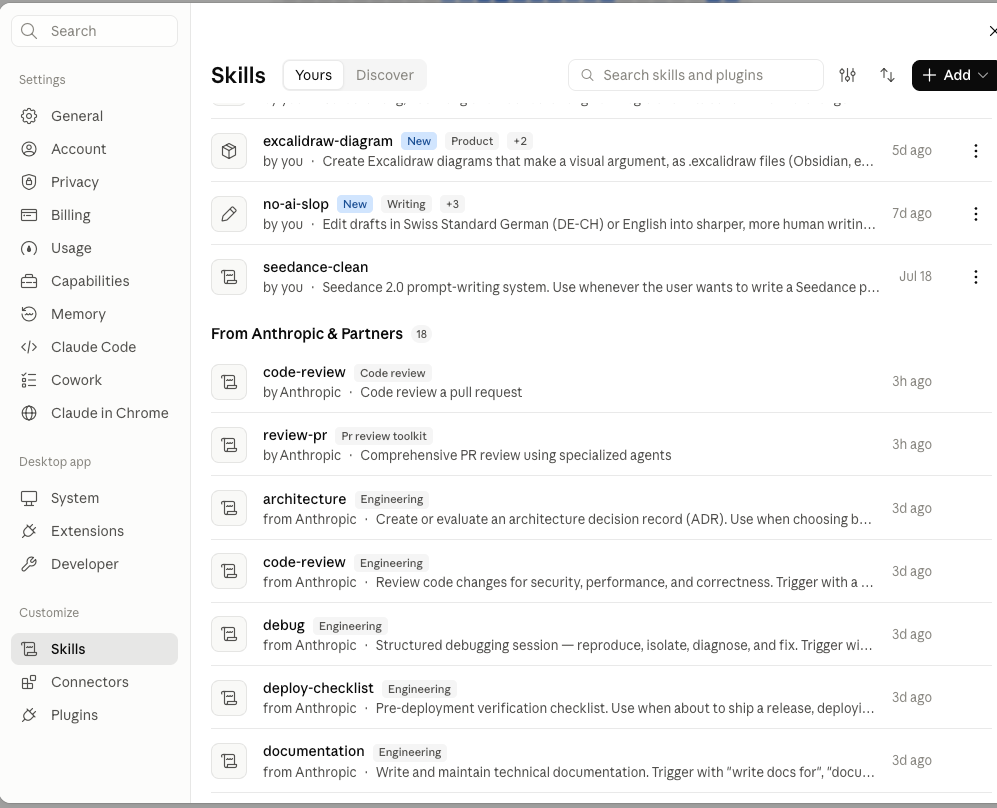Open Developer settings
This screenshot has height=808, width=997.
(94, 564)
